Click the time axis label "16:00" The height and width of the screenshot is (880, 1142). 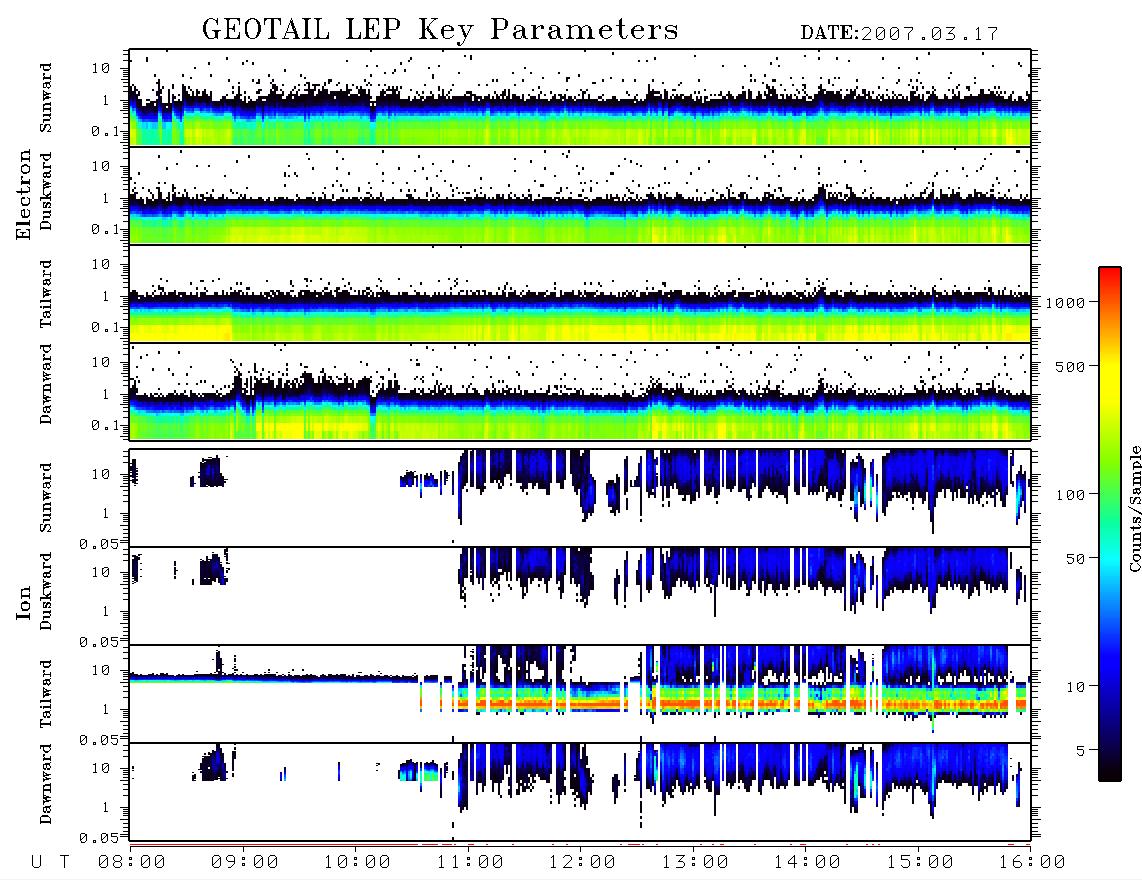(1031, 862)
